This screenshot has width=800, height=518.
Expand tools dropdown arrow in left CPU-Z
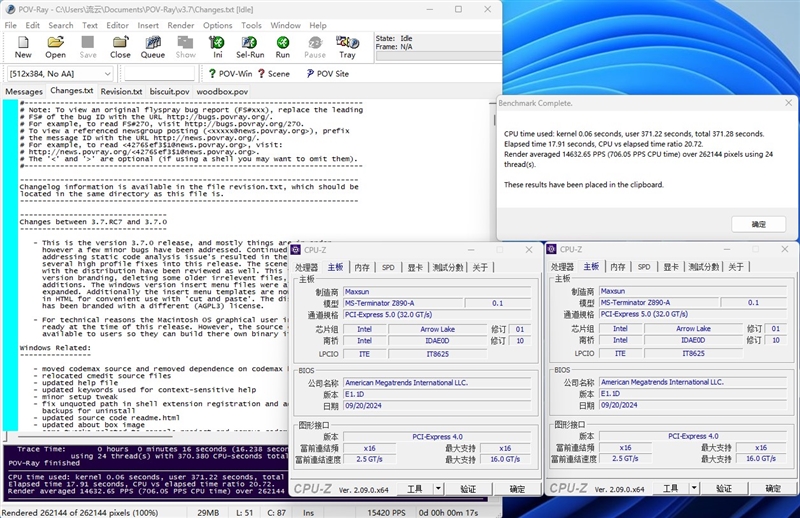[438, 489]
